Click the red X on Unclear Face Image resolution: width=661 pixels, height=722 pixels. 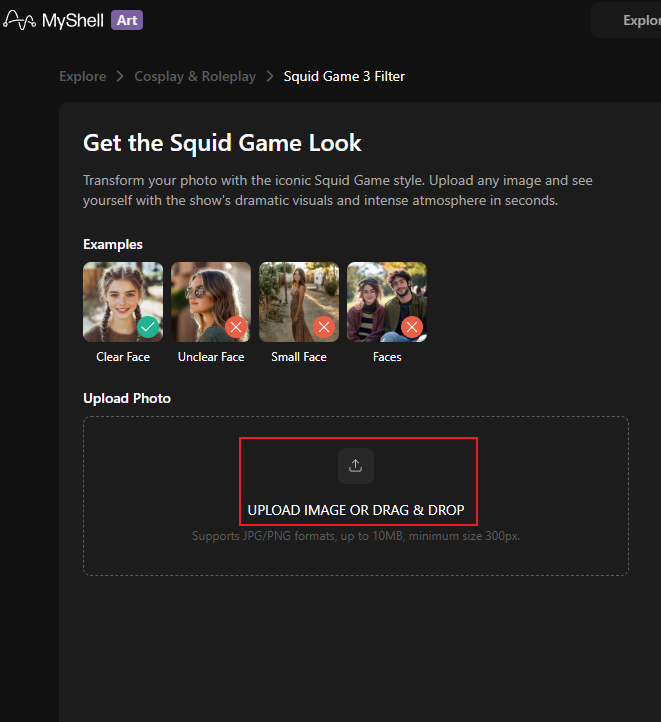coord(236,327)
